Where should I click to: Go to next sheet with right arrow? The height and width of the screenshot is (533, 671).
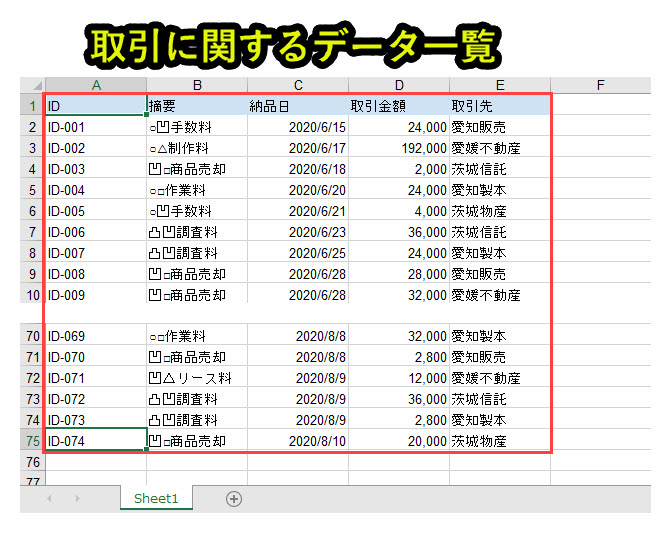(x=77, y=499)
